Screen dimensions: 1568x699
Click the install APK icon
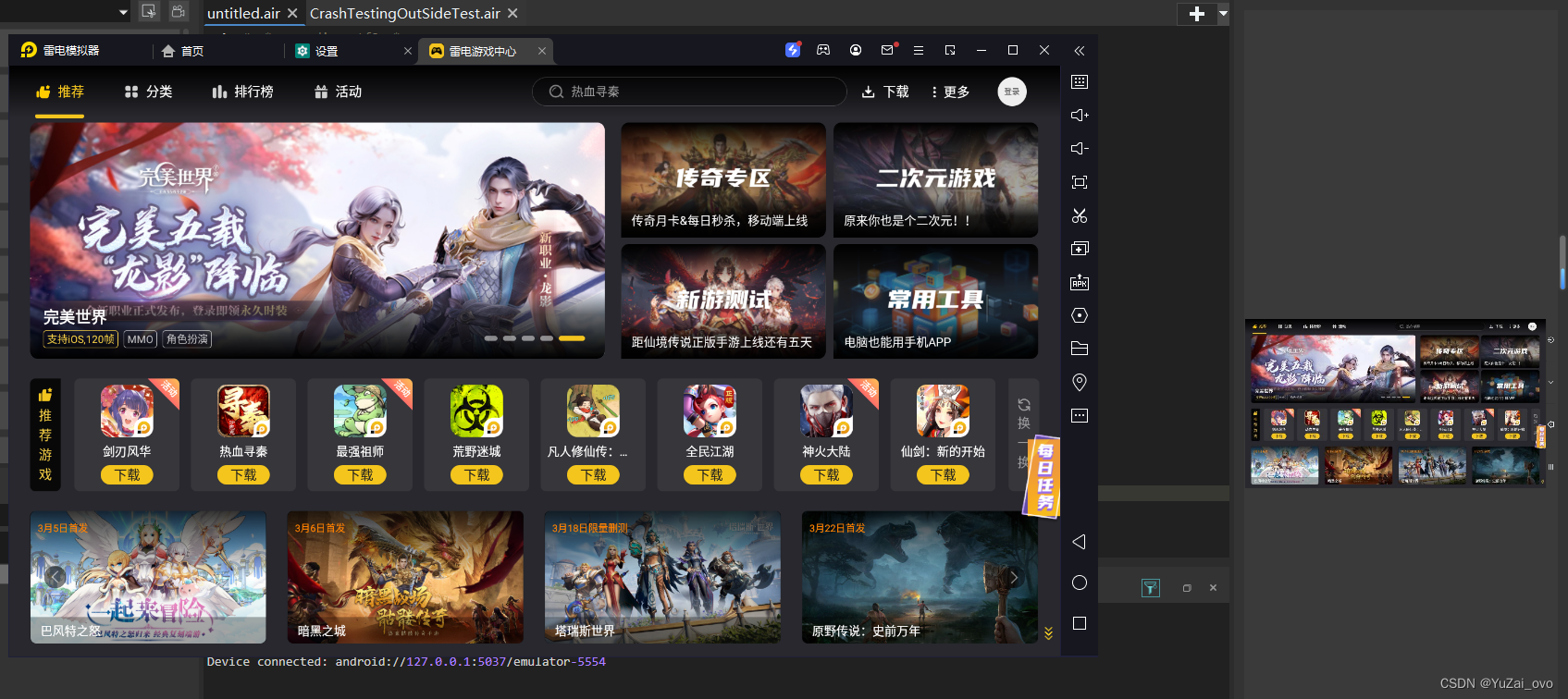[1079, 282]
